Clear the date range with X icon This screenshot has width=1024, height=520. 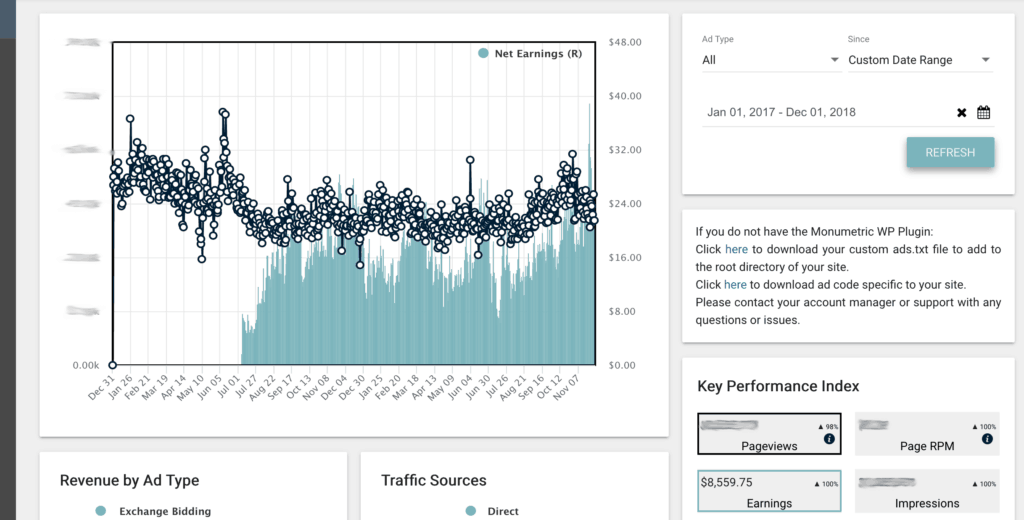pyautogui.click(x=961, y=113)
